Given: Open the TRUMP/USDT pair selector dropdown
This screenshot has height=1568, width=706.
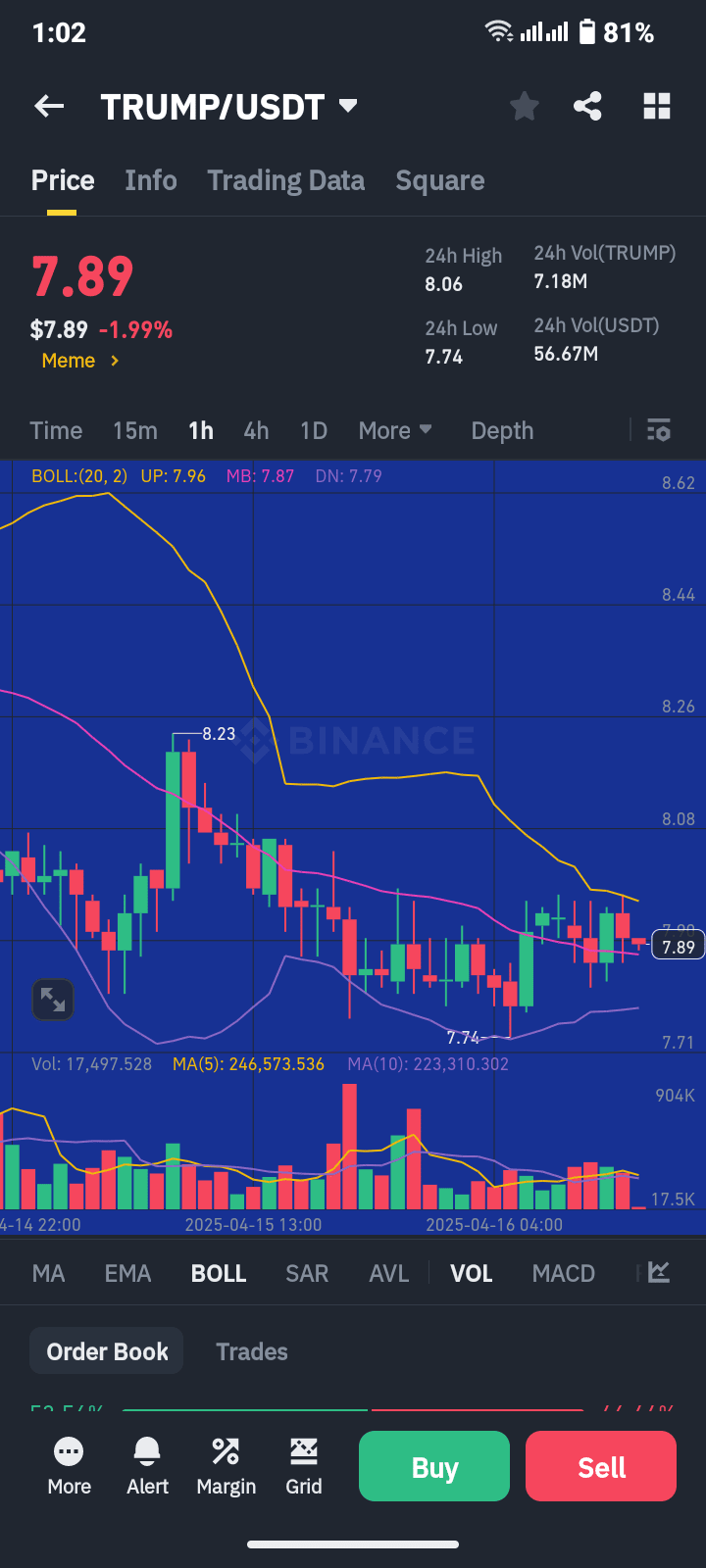Looking at the screenshot, I should [x=228, y=107].
